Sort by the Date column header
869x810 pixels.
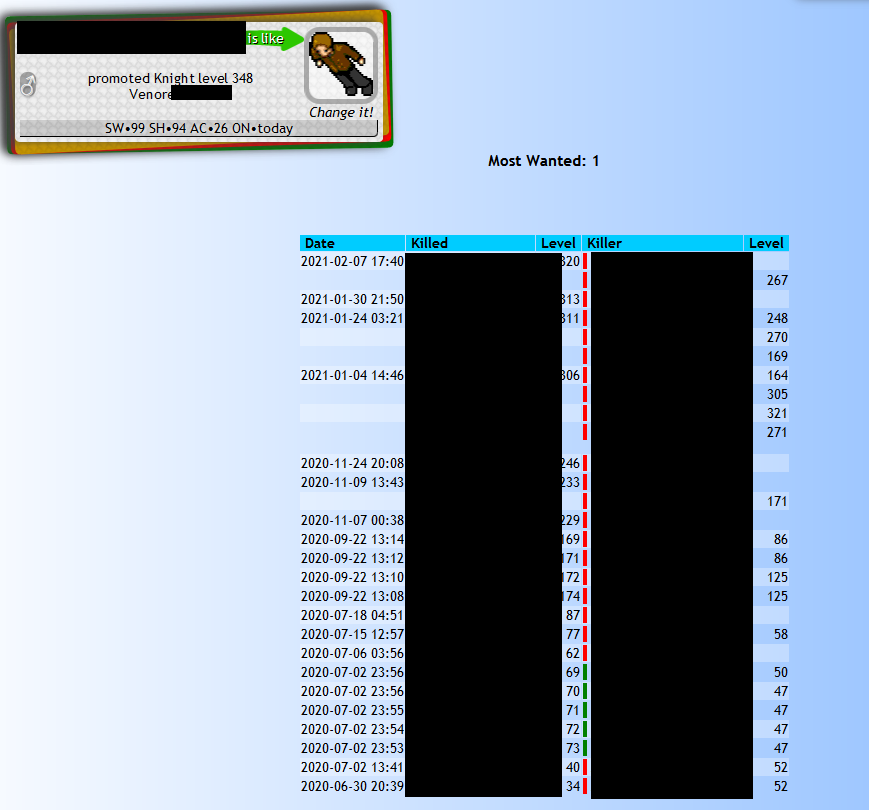coord(320,243)
